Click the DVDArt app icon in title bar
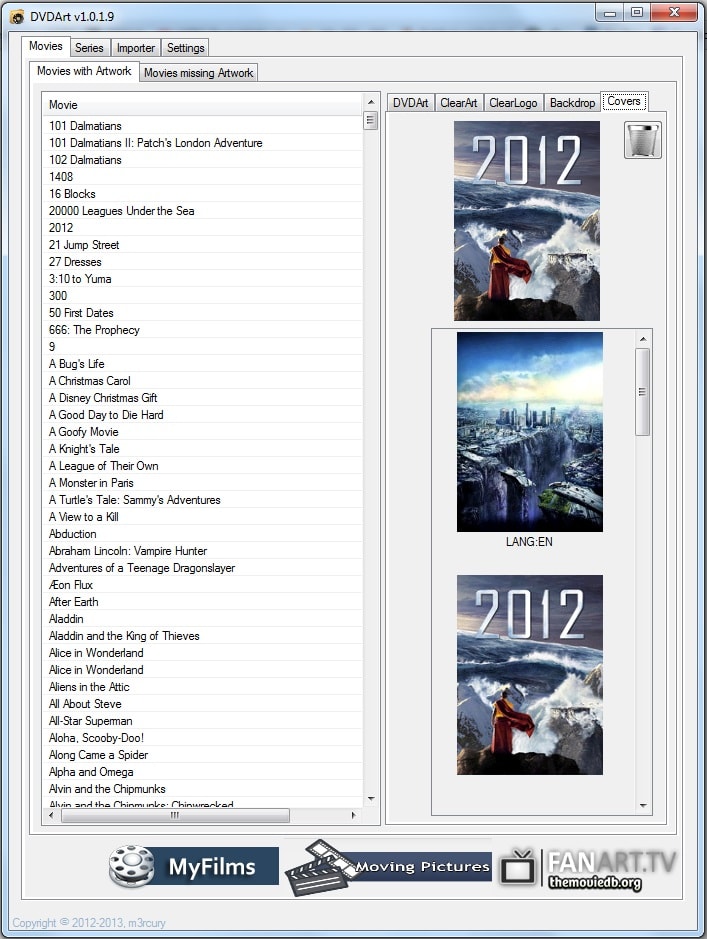Image resolution: width=707 pixels, height=939 pixels. click(17, 17)
